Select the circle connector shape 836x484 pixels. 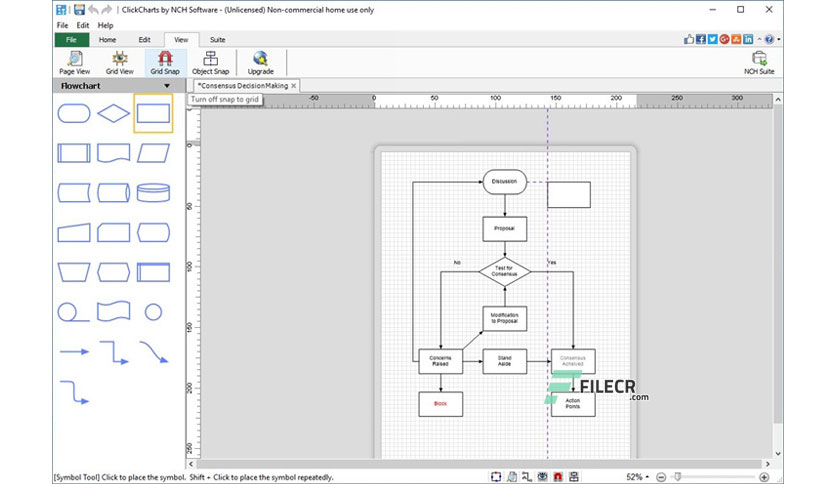pos(153,312)
